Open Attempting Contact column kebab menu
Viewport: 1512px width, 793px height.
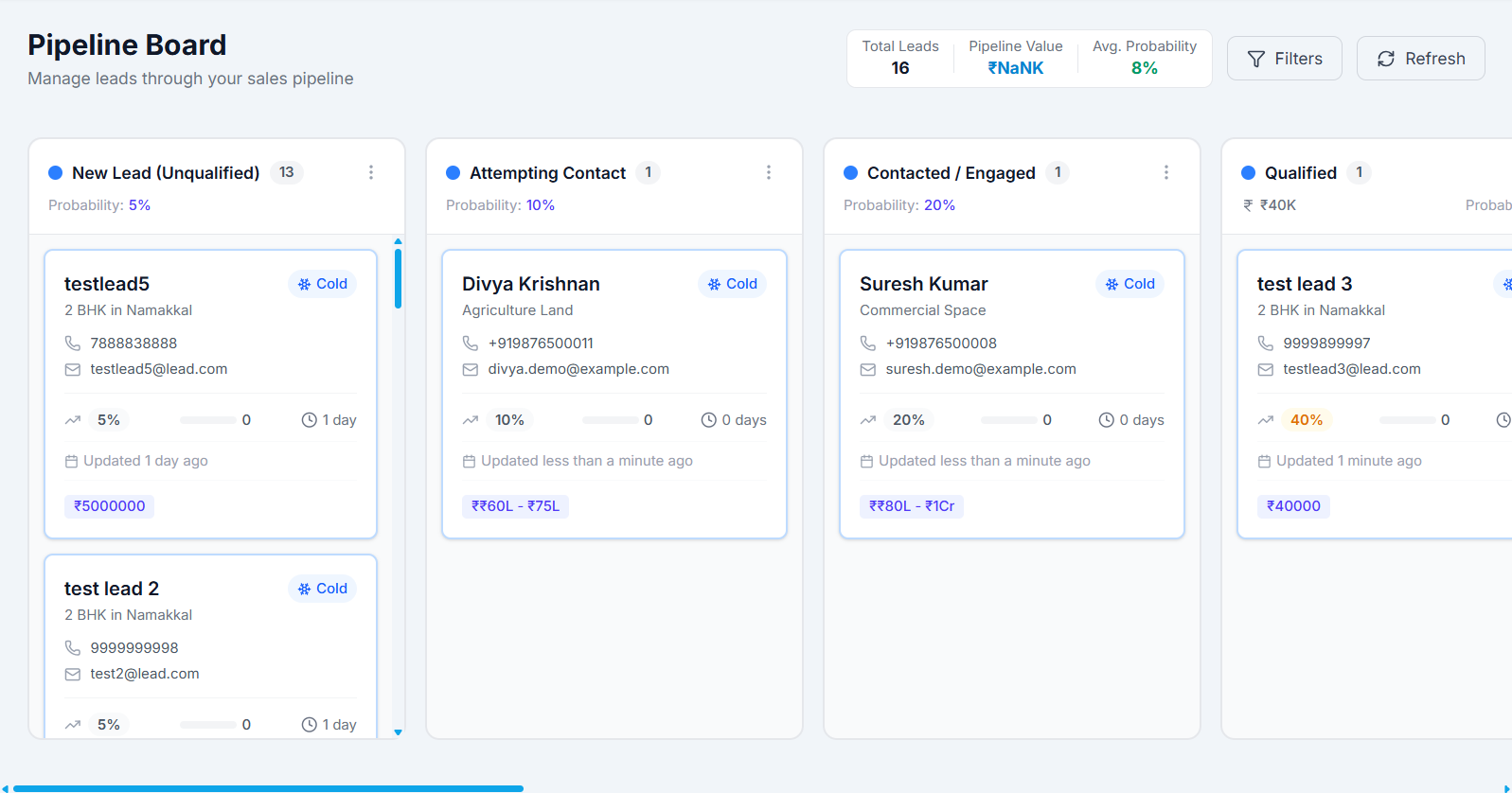[x=769, y=172]
